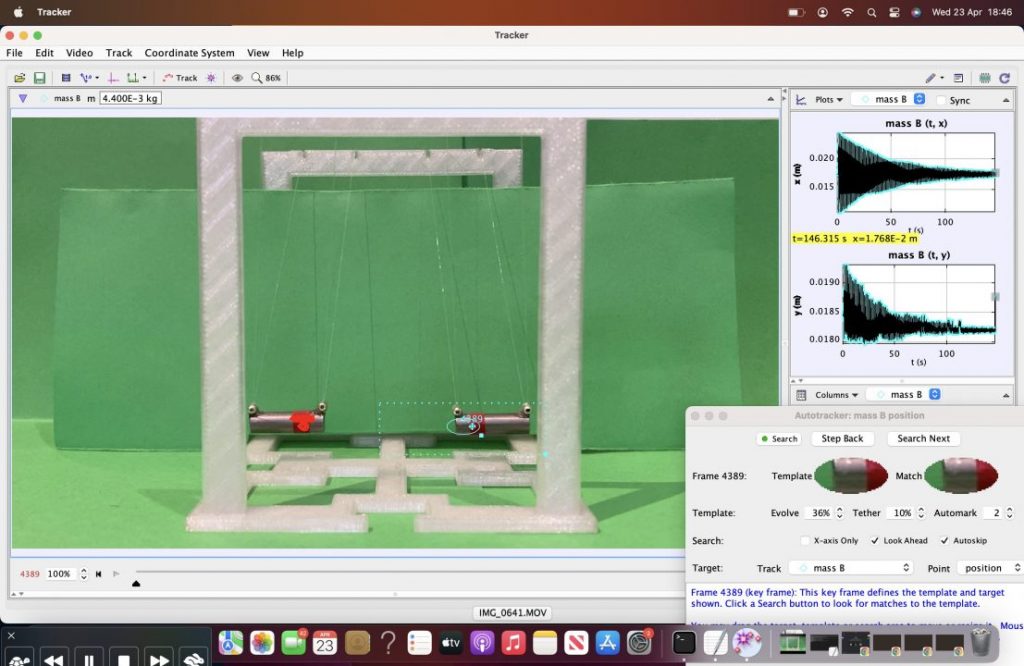
Task: Open the Target Track mass B dropdown
Action: pyautogui.click(x=851, y=568)
